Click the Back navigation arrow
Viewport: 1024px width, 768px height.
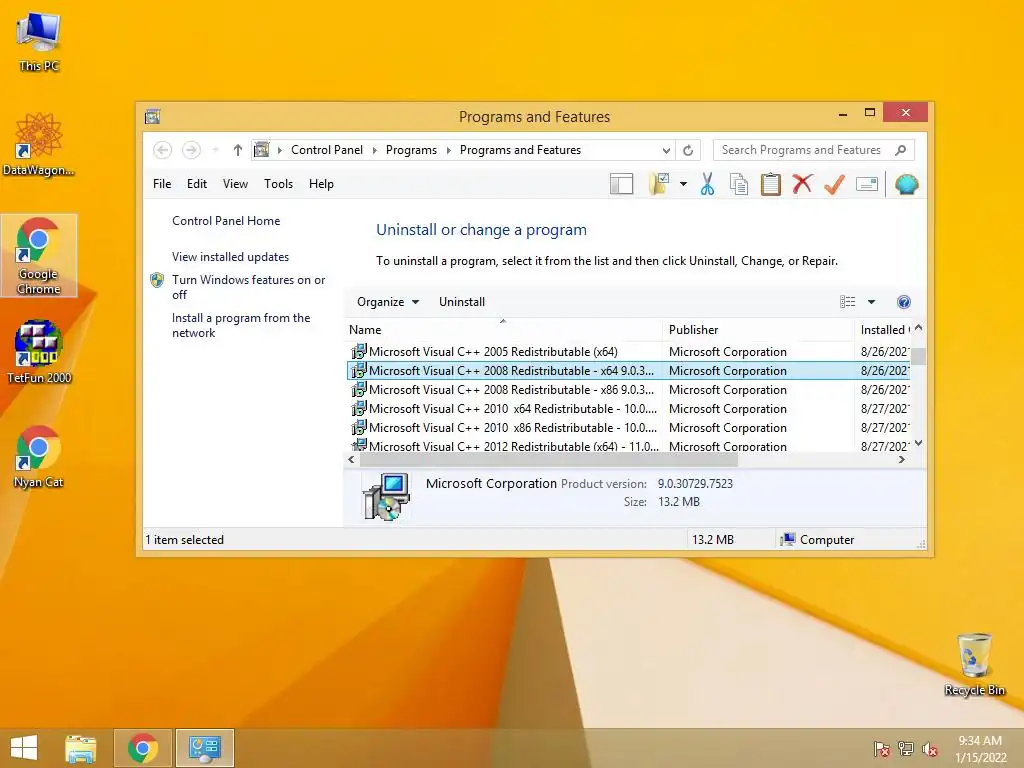(163, 150)
